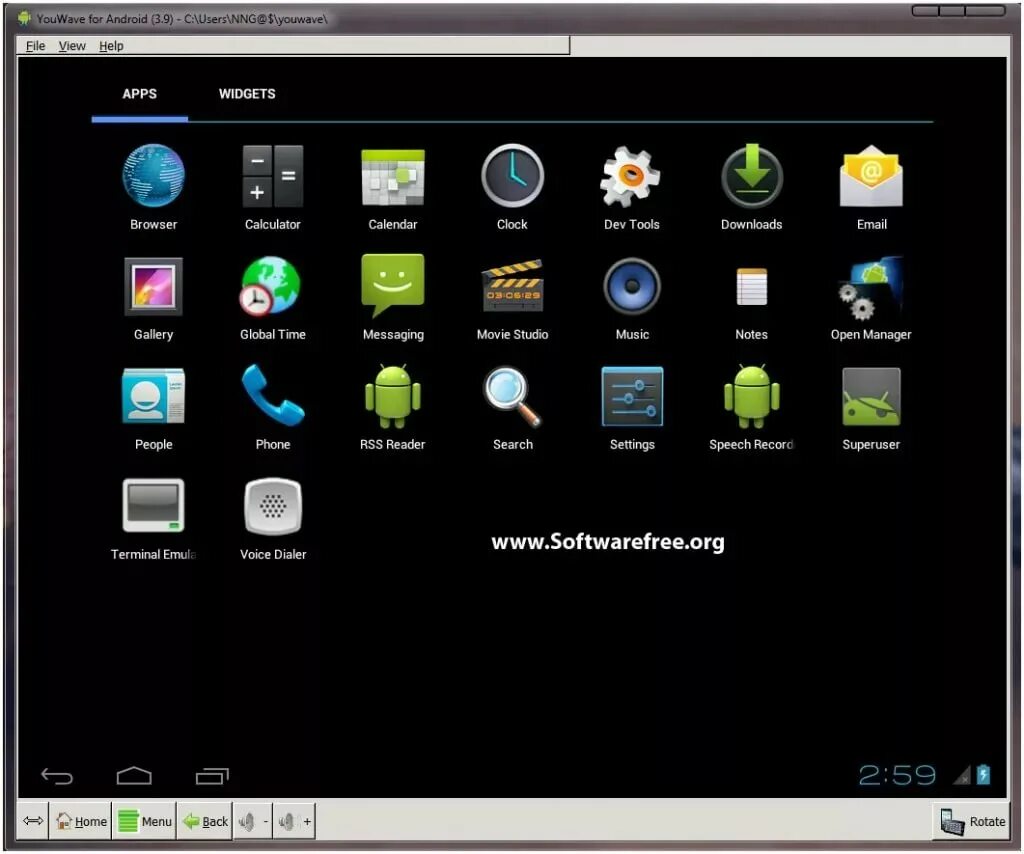Image resolution: width=1024 pixels, height=854 pixels.
Task: Tap the 2:59 clock in status bar
Action: (897, 775)
